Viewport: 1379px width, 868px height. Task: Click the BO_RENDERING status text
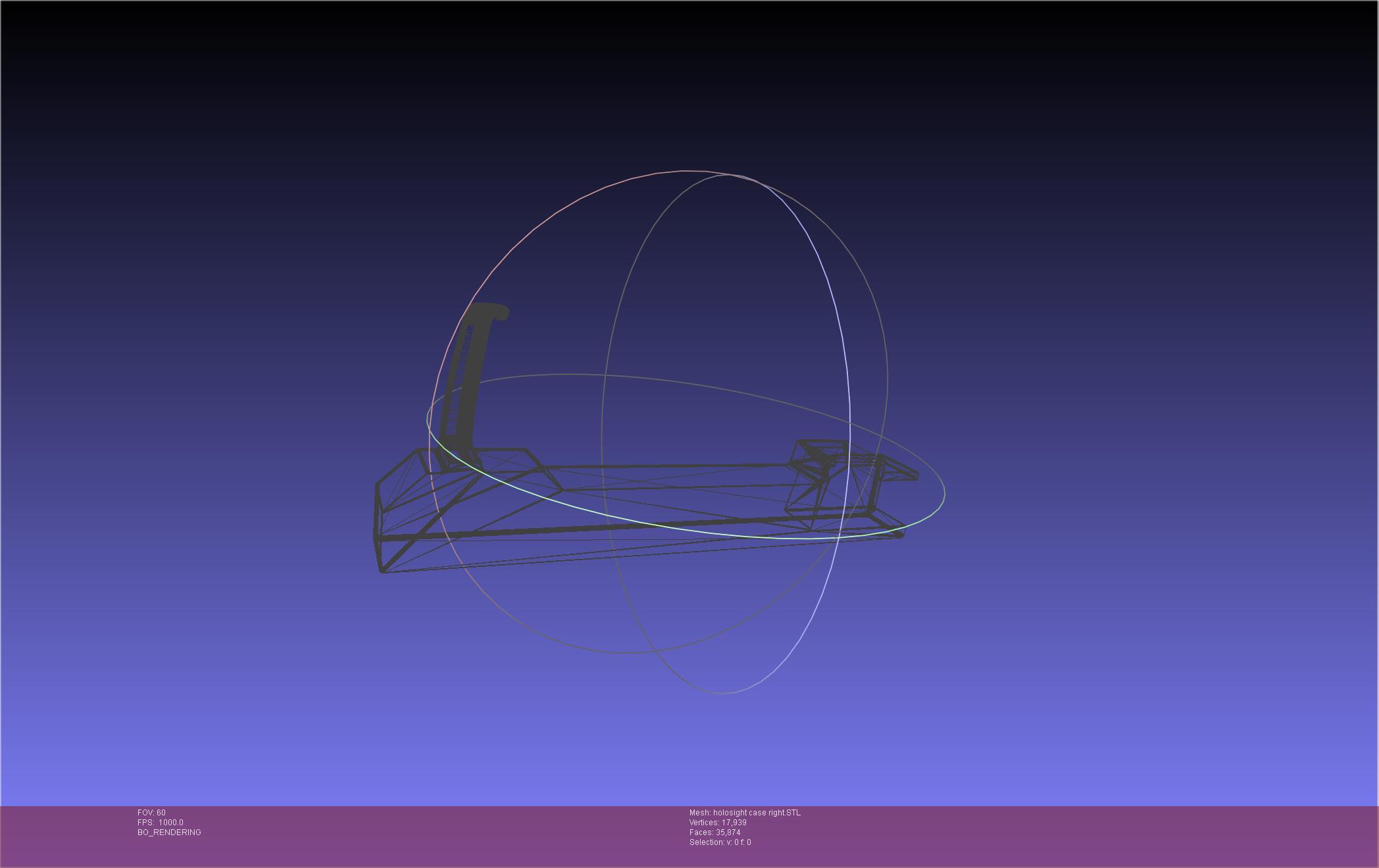click(169, 832)
